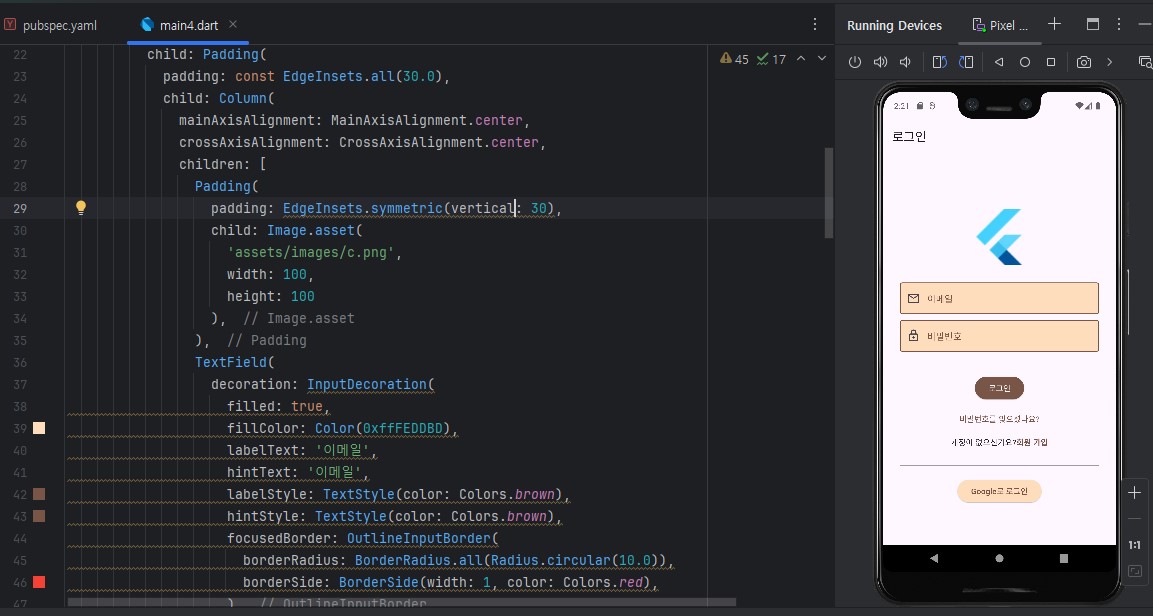Click InputDecoration on line 37
This screenshot has height=616, width=1153.
click(x=367, y=384)
